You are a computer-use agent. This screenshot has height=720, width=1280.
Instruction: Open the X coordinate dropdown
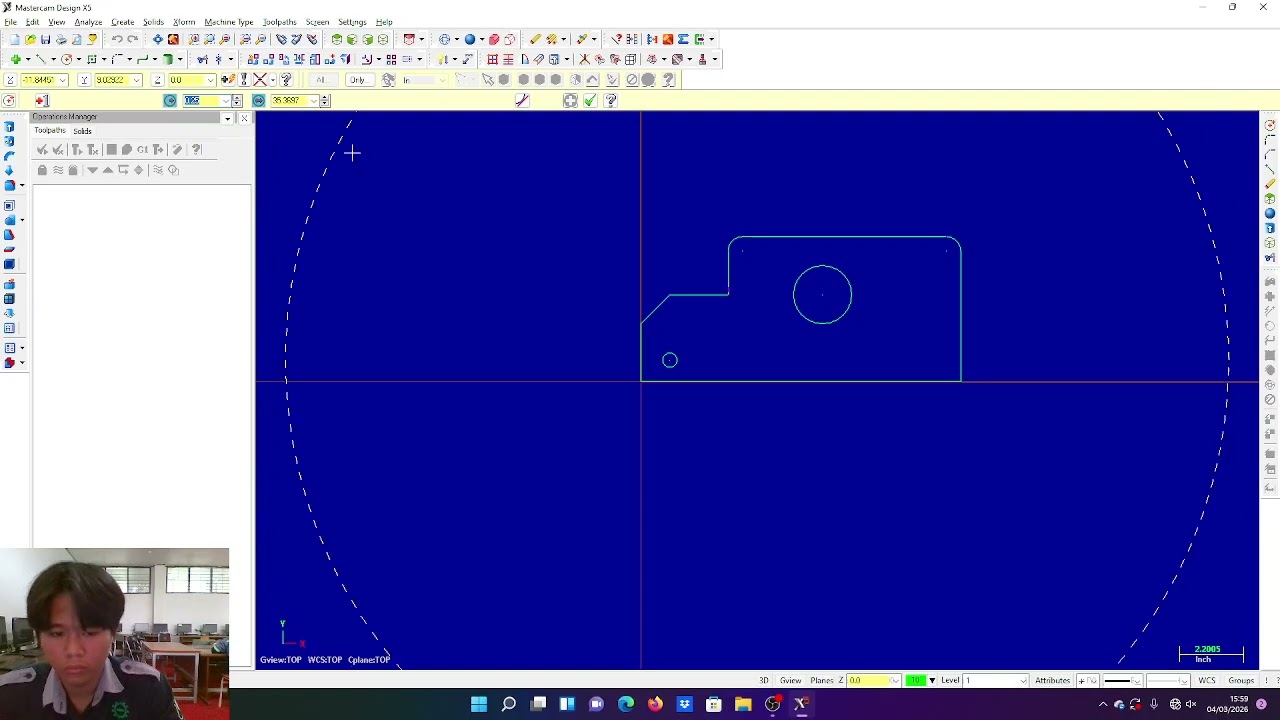62,80
